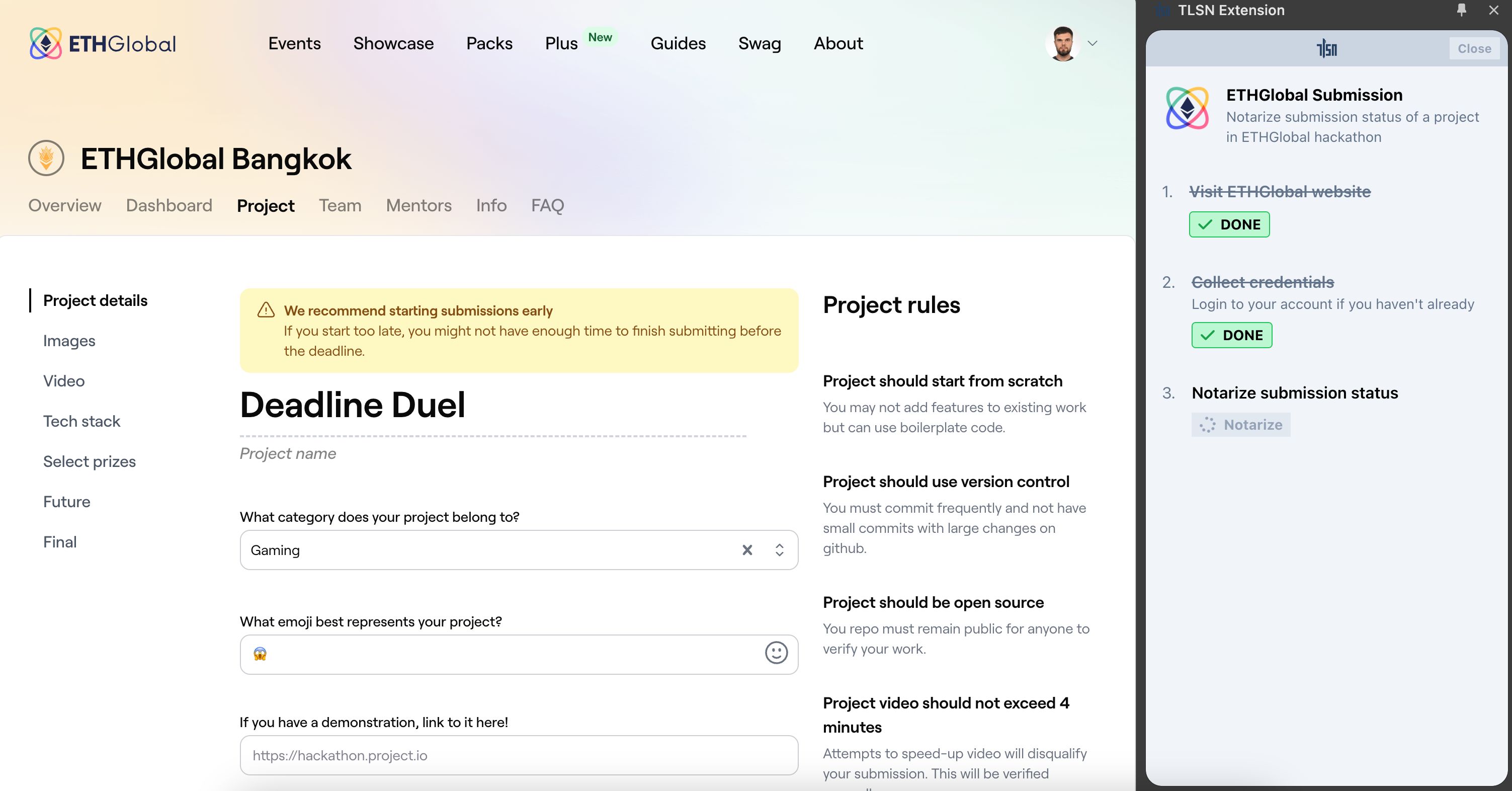Click the Visit ETHGlobal website step

1280,191
